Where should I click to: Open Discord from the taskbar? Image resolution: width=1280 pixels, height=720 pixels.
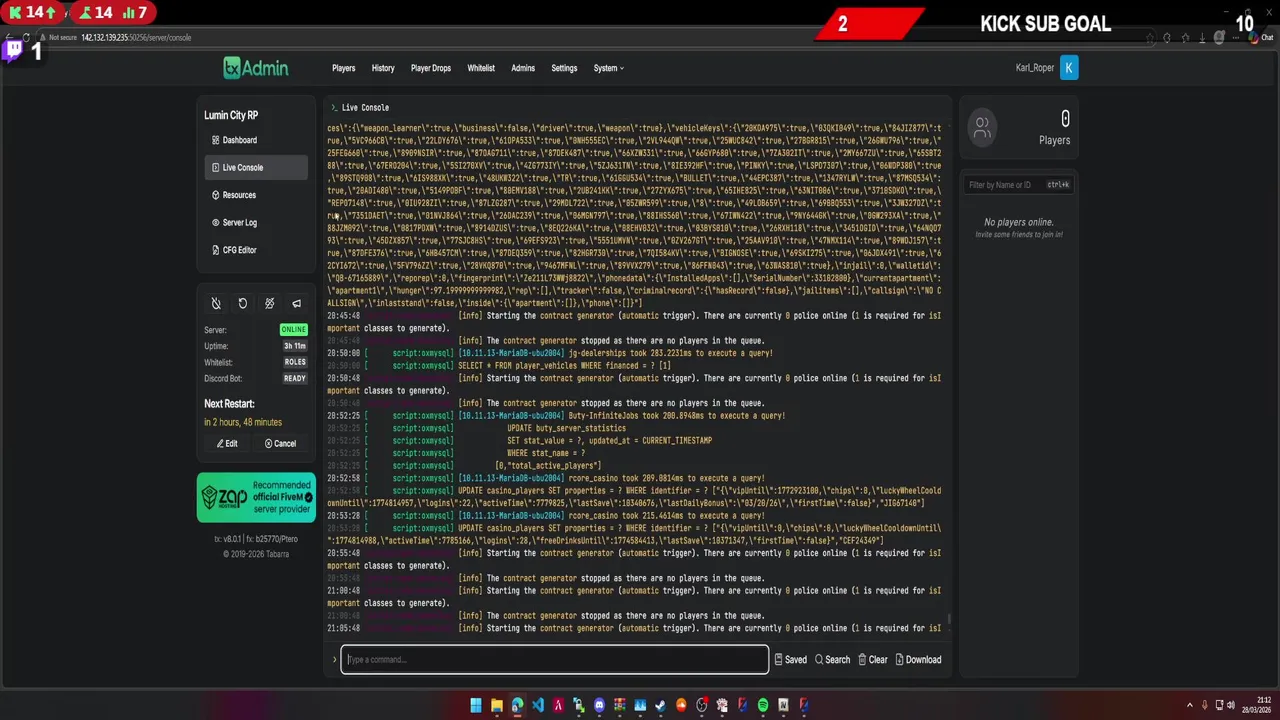599,705
